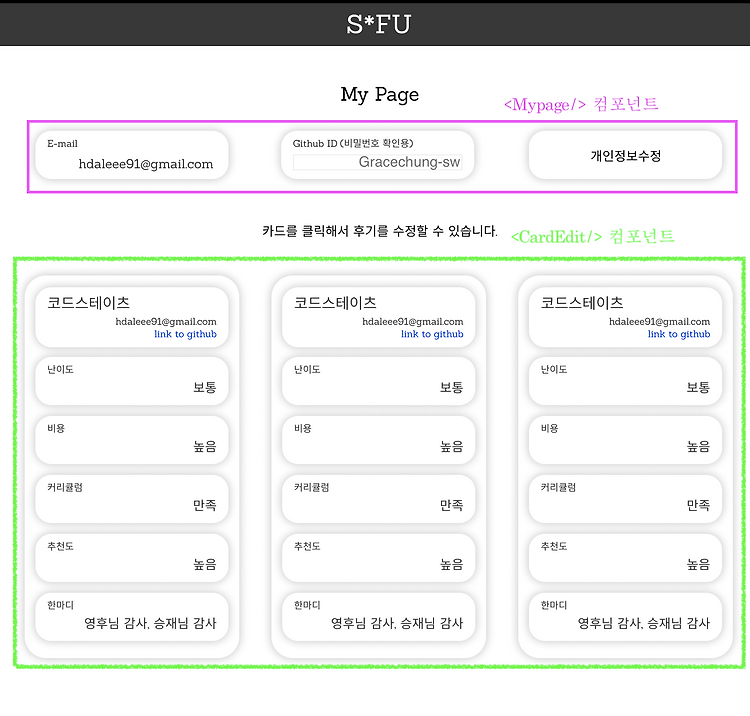Click the 코드스테이츠 title in left card
This screenshot has height=716, width=750.
[x=88, y=303]
